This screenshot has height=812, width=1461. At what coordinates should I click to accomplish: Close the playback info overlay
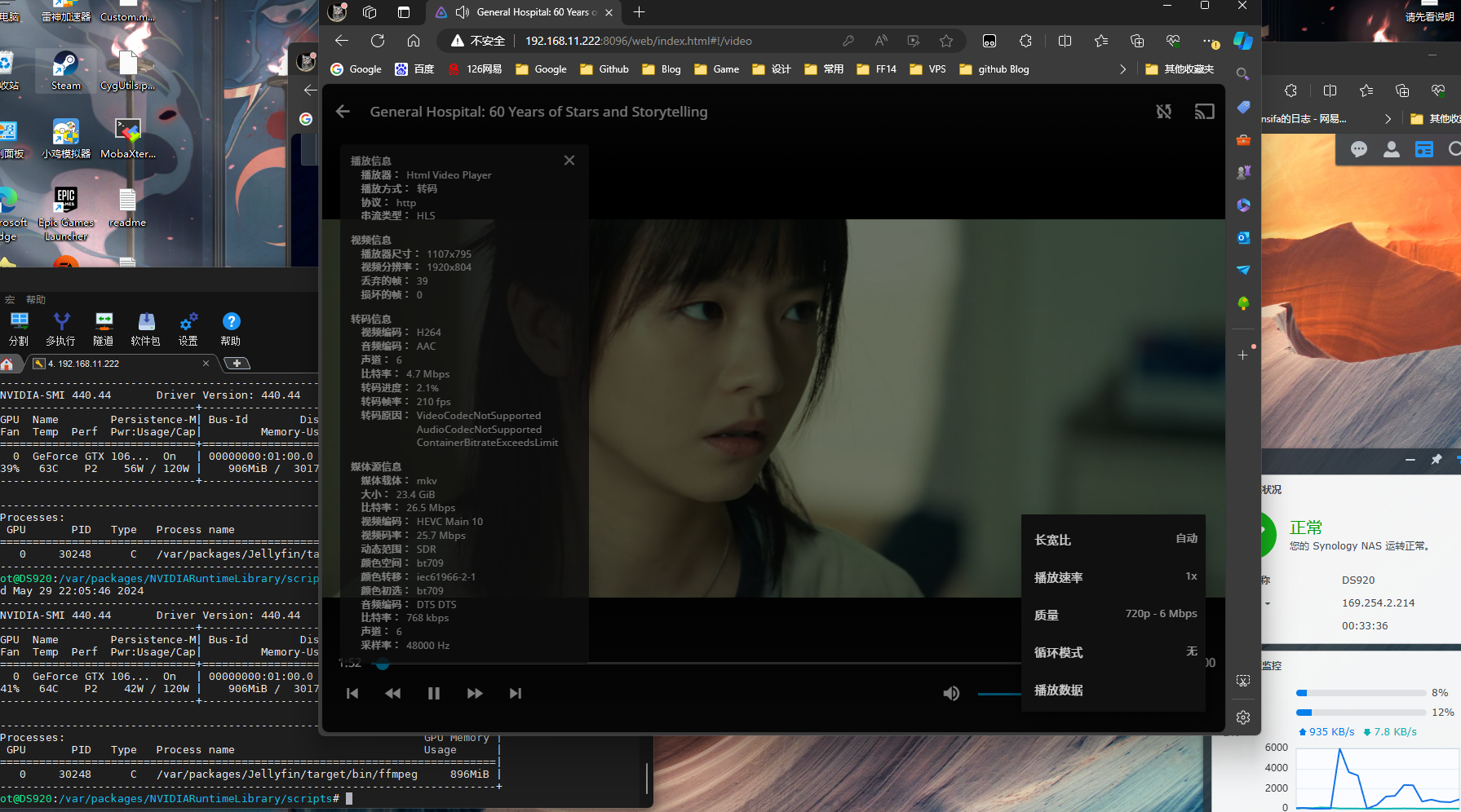coord(569,161)
